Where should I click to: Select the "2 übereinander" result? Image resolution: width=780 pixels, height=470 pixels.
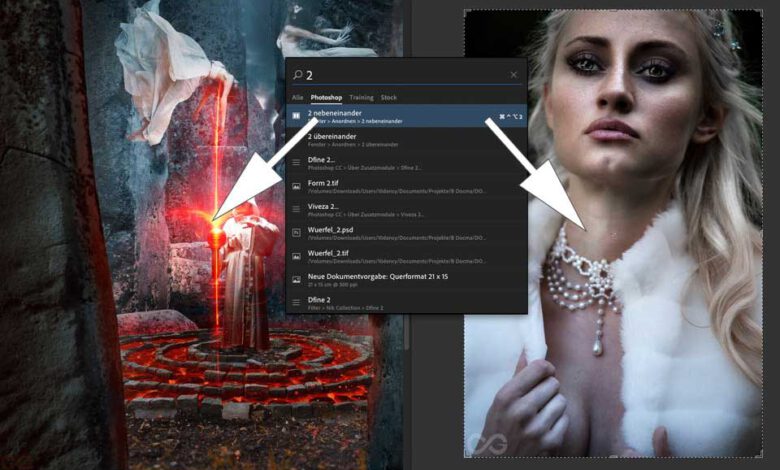point(406,140)
